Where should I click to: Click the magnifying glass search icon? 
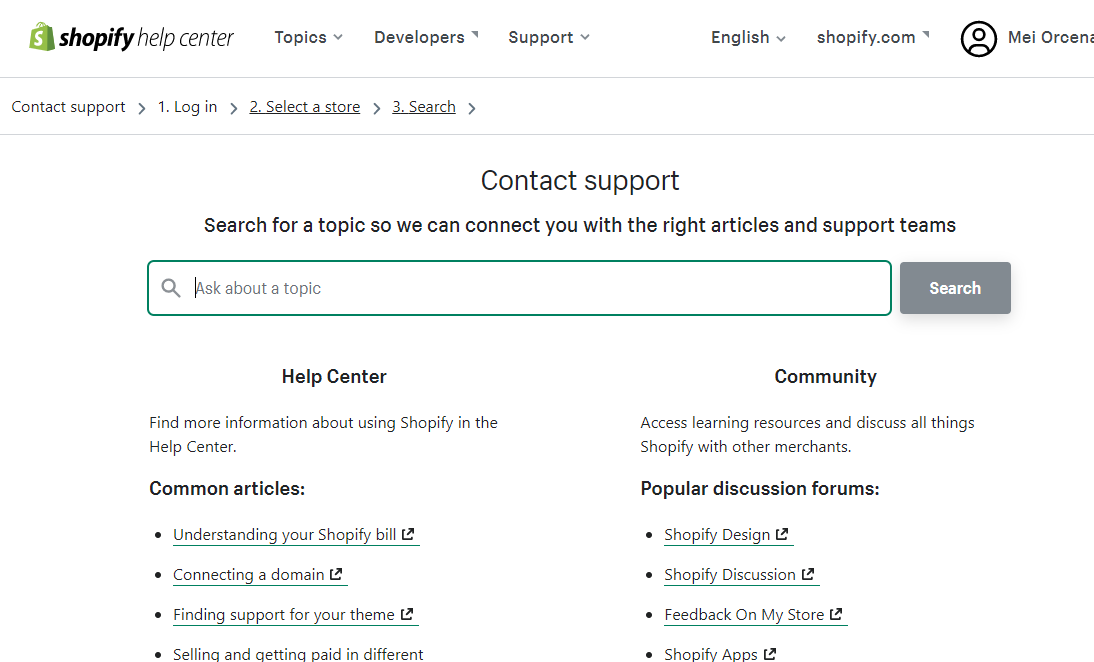point(171,287)
